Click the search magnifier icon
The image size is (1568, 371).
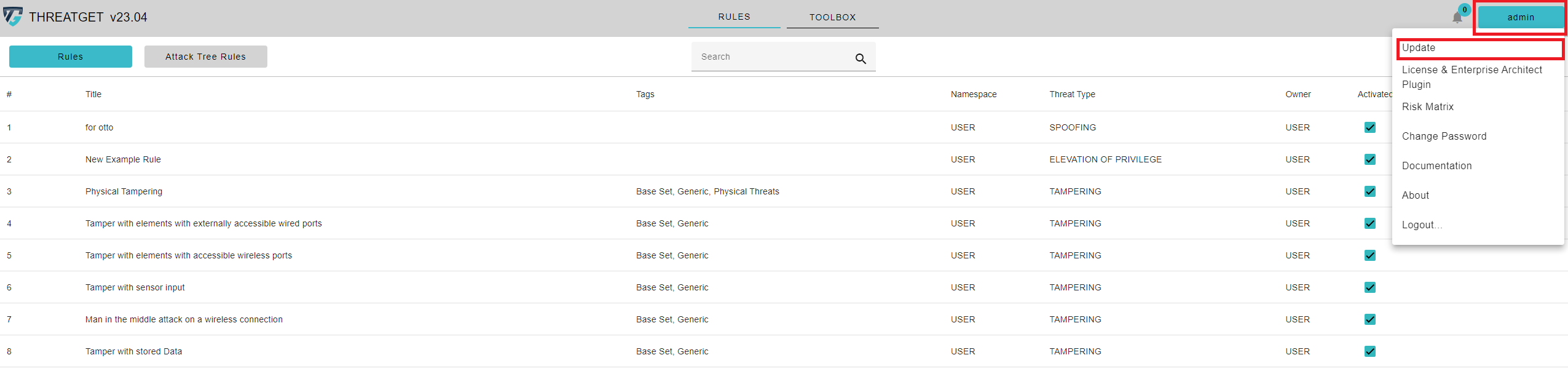point(860,58)
